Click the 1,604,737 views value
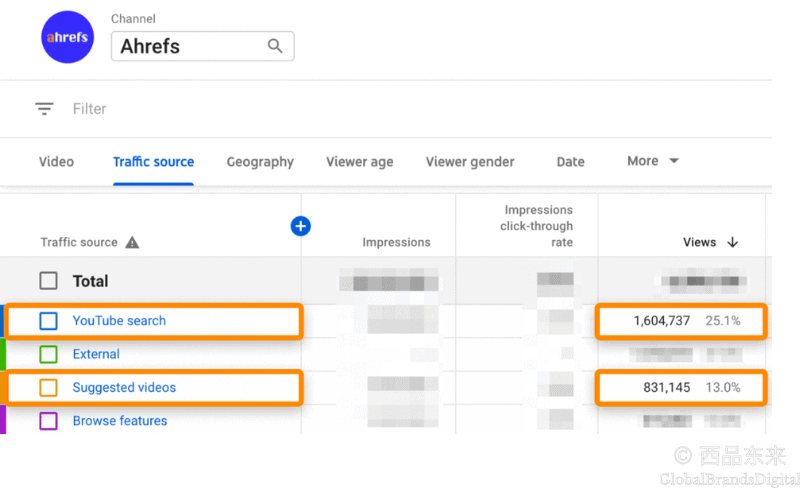 [x=661, y=321]
